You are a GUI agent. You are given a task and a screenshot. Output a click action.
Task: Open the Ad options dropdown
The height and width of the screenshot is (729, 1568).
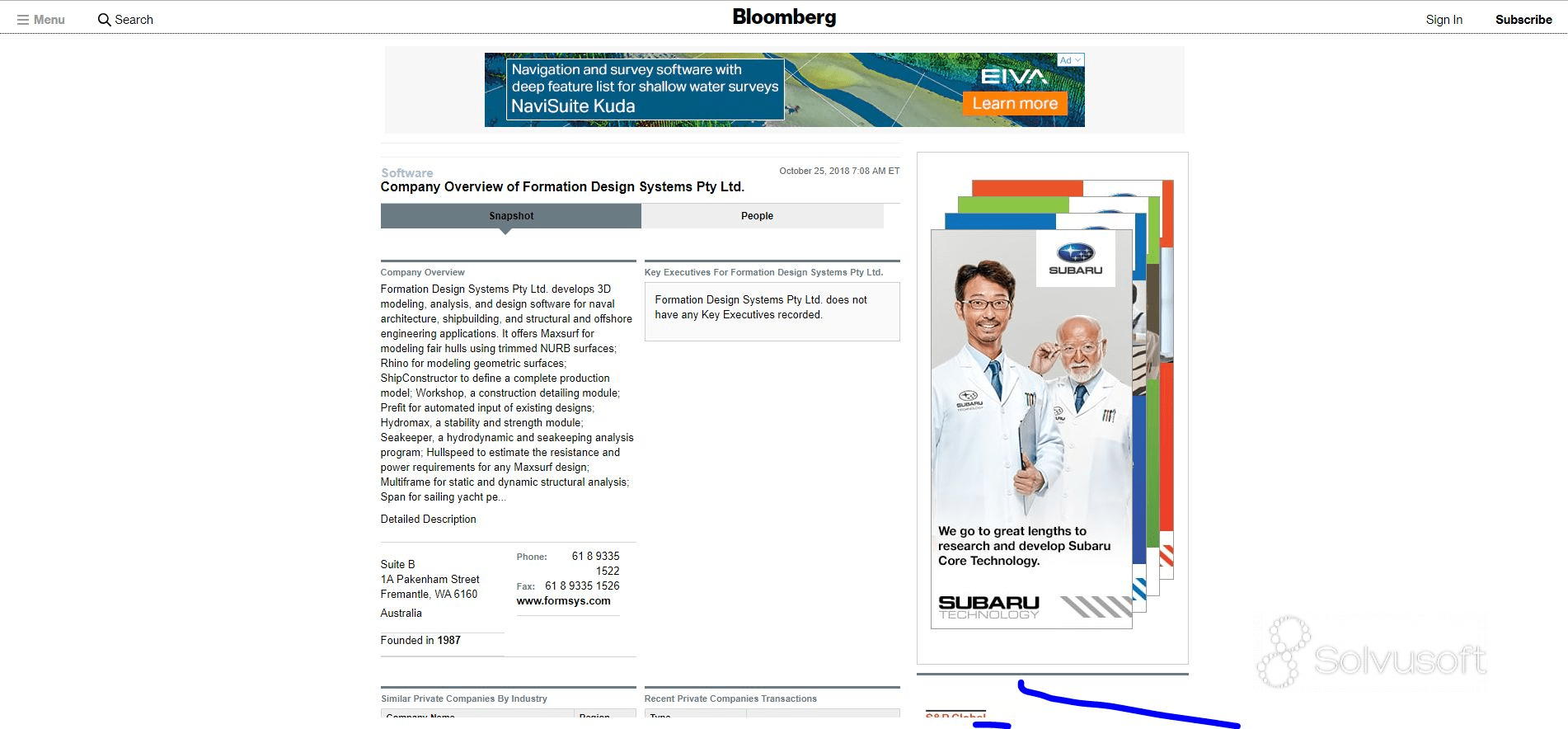[1071, 60]
